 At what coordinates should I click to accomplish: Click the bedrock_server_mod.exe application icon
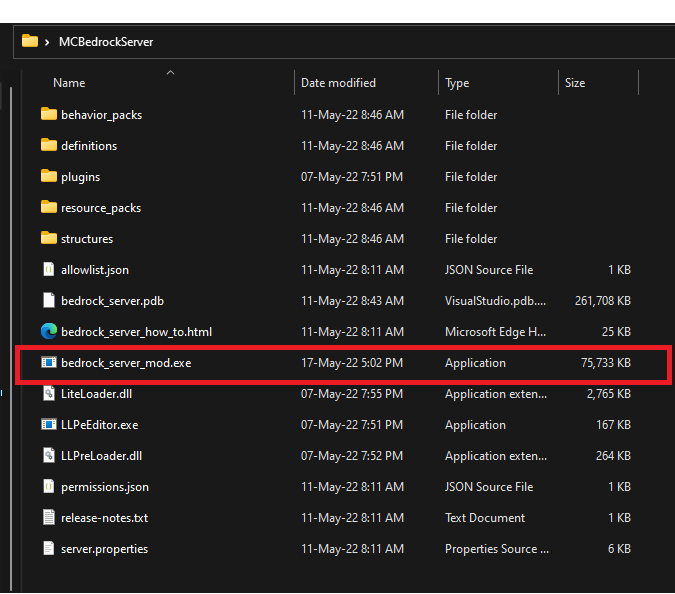pyautogui.click(x=49, y=362)
